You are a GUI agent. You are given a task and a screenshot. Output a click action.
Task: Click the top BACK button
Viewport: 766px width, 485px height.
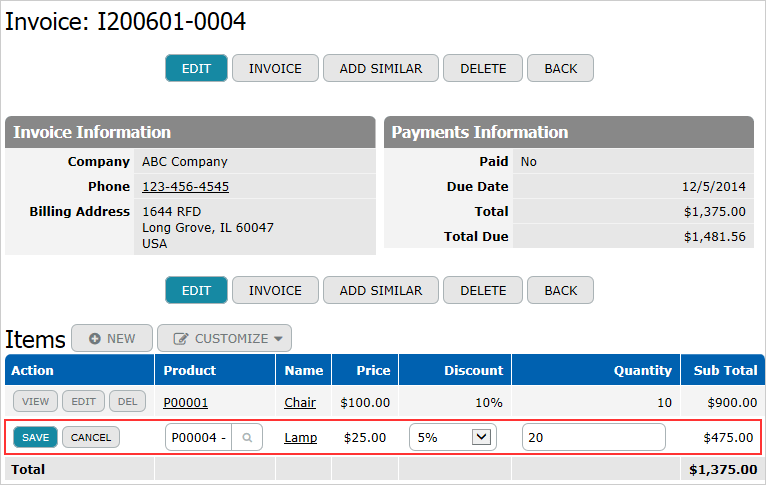click(x=560, y=68)
